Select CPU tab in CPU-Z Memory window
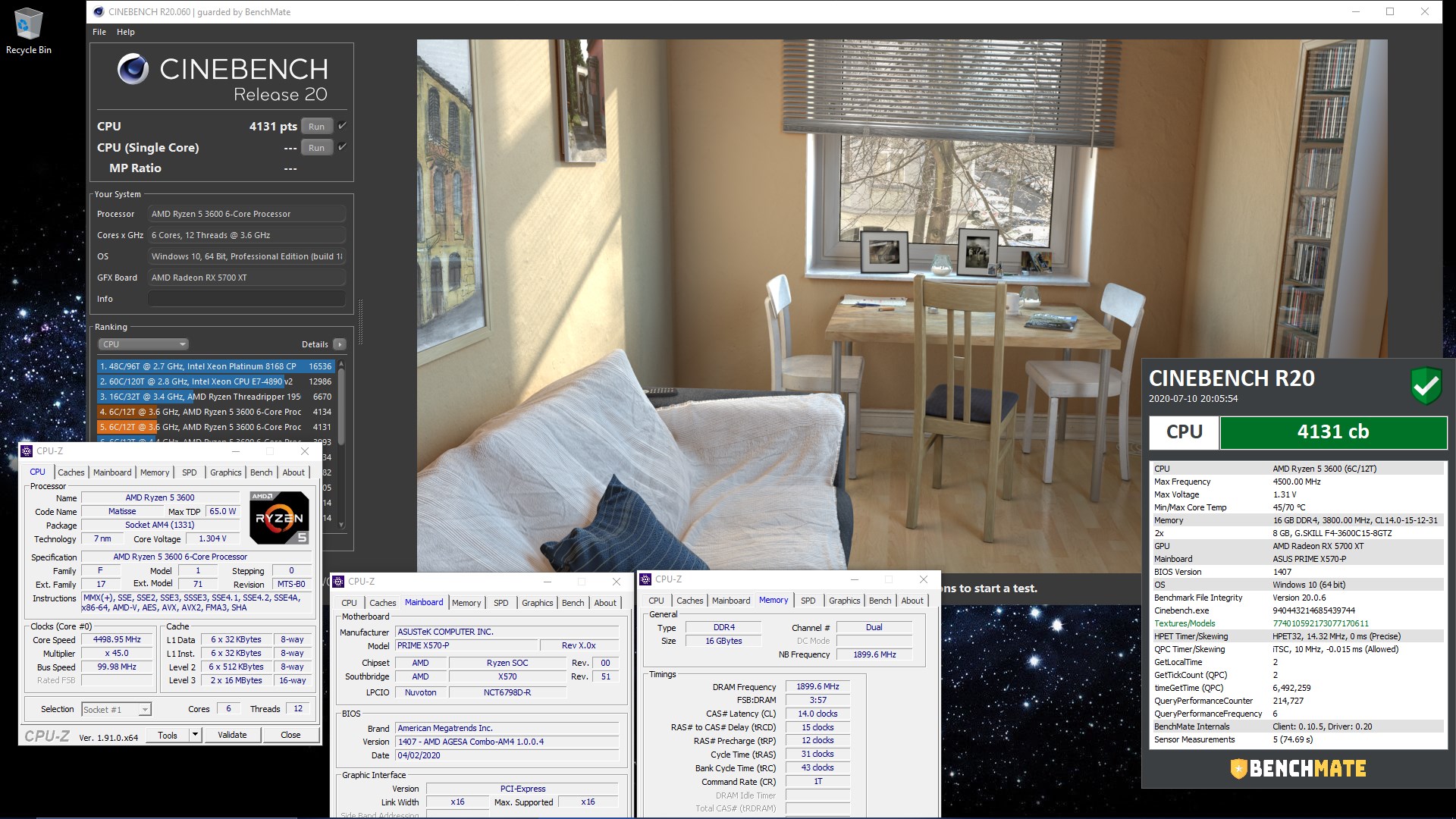 657,601
